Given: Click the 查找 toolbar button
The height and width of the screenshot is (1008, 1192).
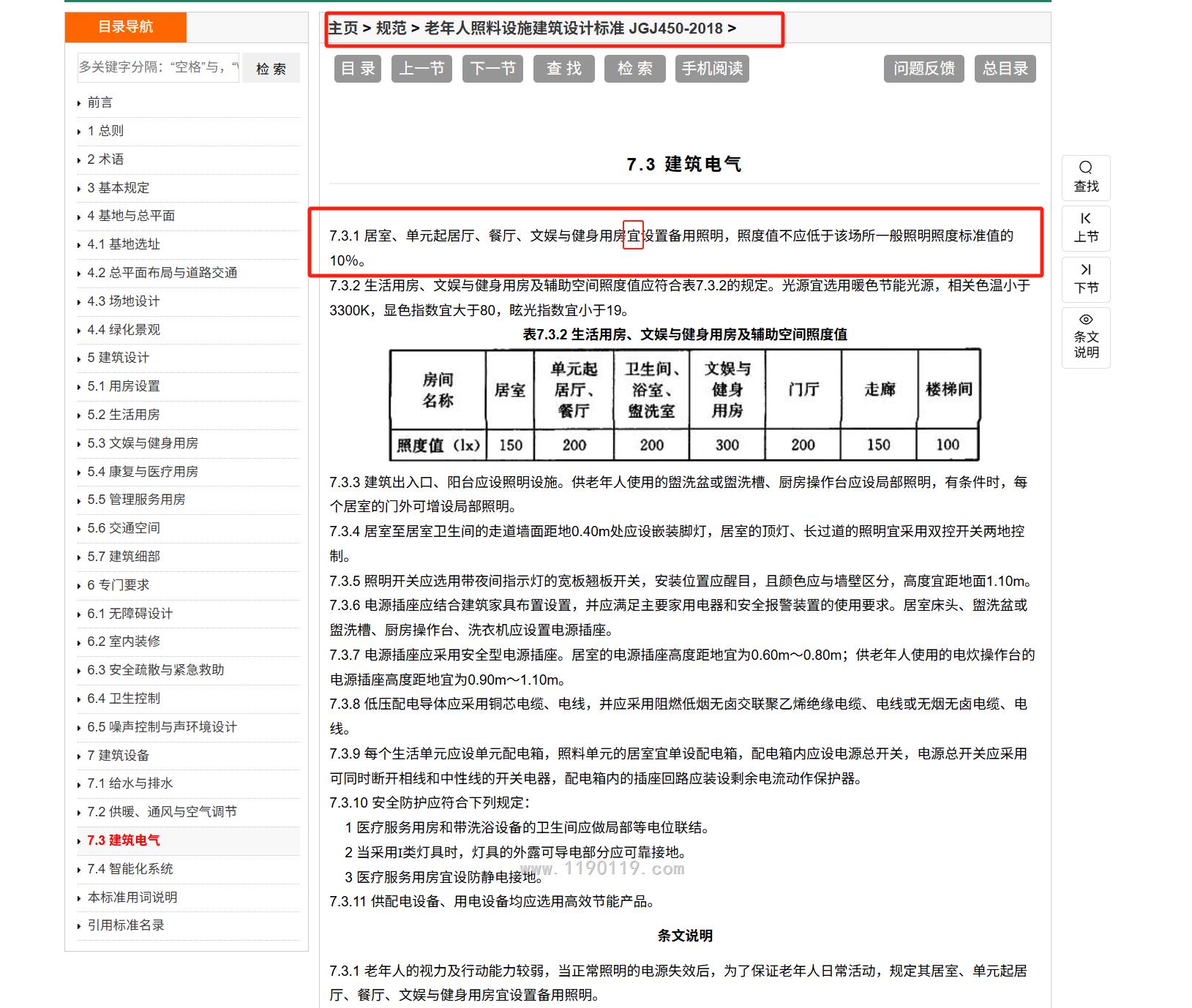Looking at the screenshot, I should point(564,69).
